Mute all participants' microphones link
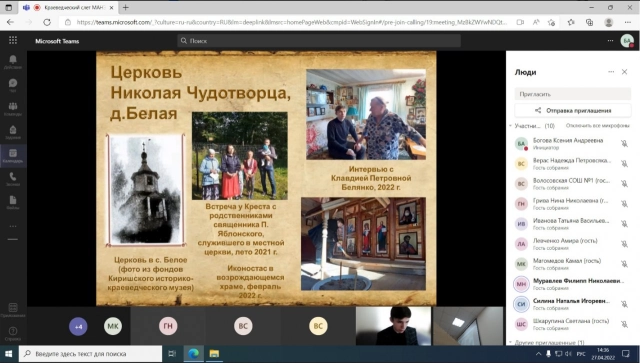This screenshot has height=363, width=640. point(598,126)
